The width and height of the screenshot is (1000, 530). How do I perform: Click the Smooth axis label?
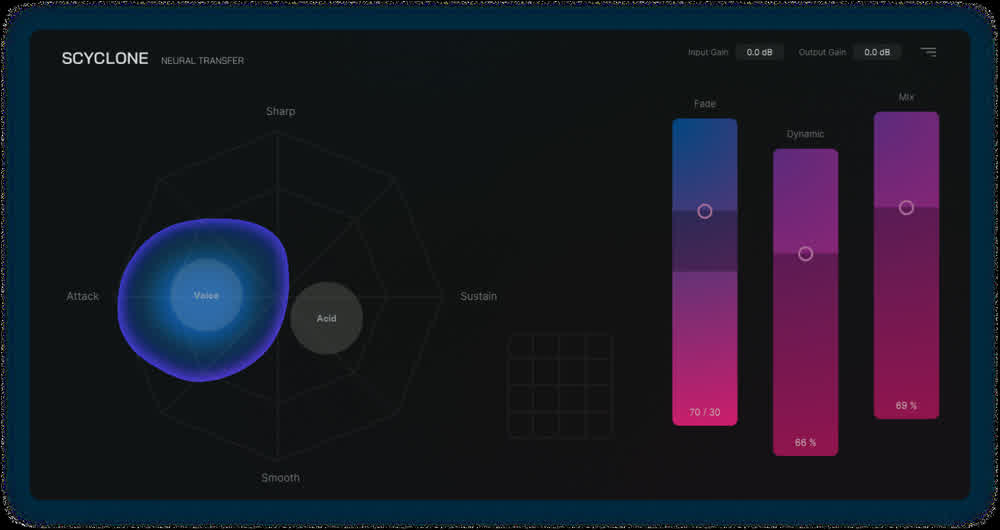pyautogui.click(x=281, y=478)
